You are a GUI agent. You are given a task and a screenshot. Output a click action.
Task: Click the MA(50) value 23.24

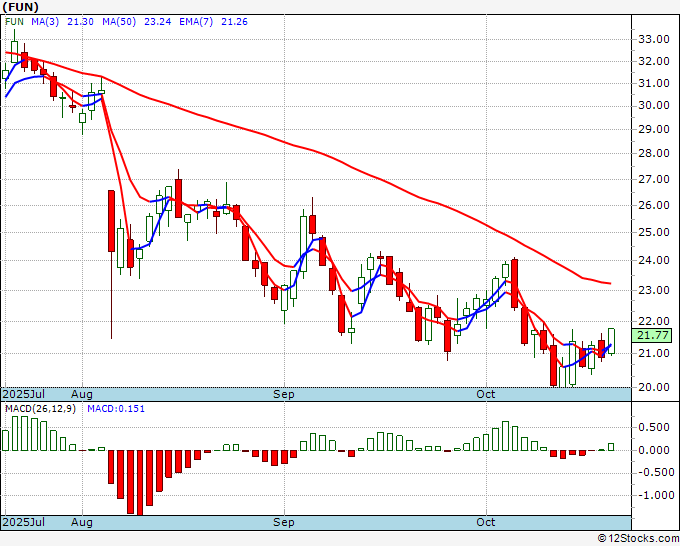(157, 22)
